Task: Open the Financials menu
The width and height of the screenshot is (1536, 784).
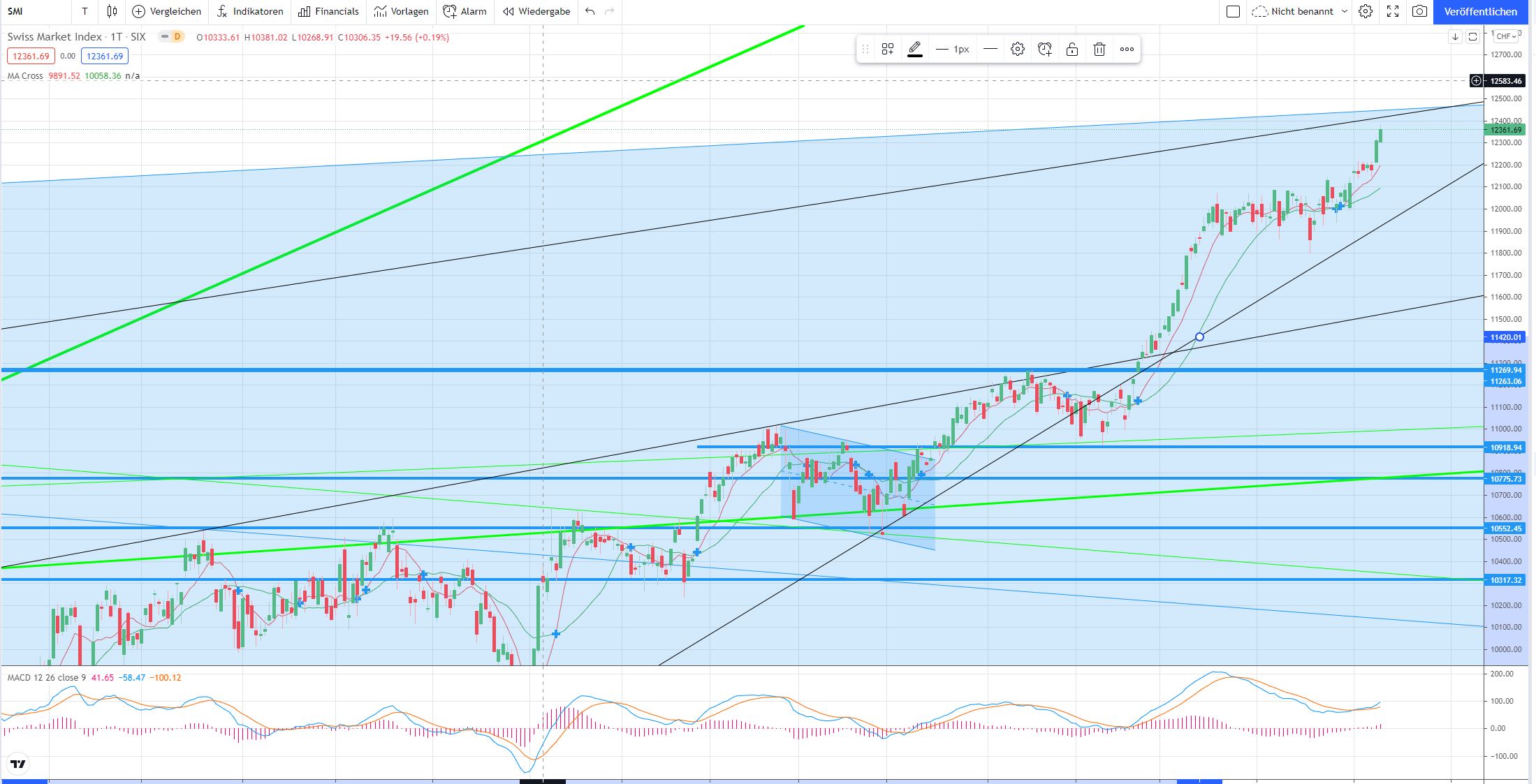Action: (328, 11)
